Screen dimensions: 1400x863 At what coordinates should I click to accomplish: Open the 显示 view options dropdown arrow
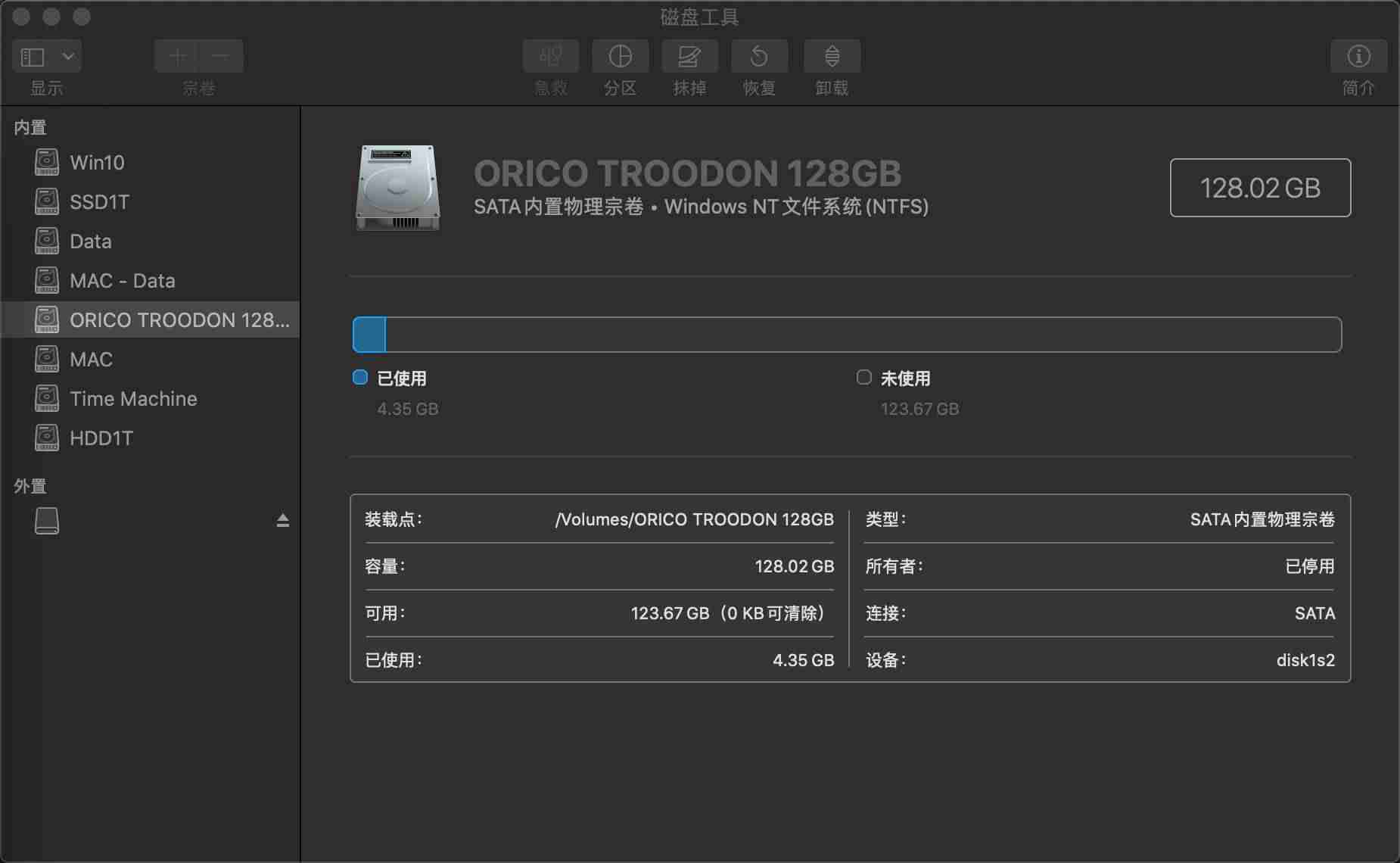(68, 57)
